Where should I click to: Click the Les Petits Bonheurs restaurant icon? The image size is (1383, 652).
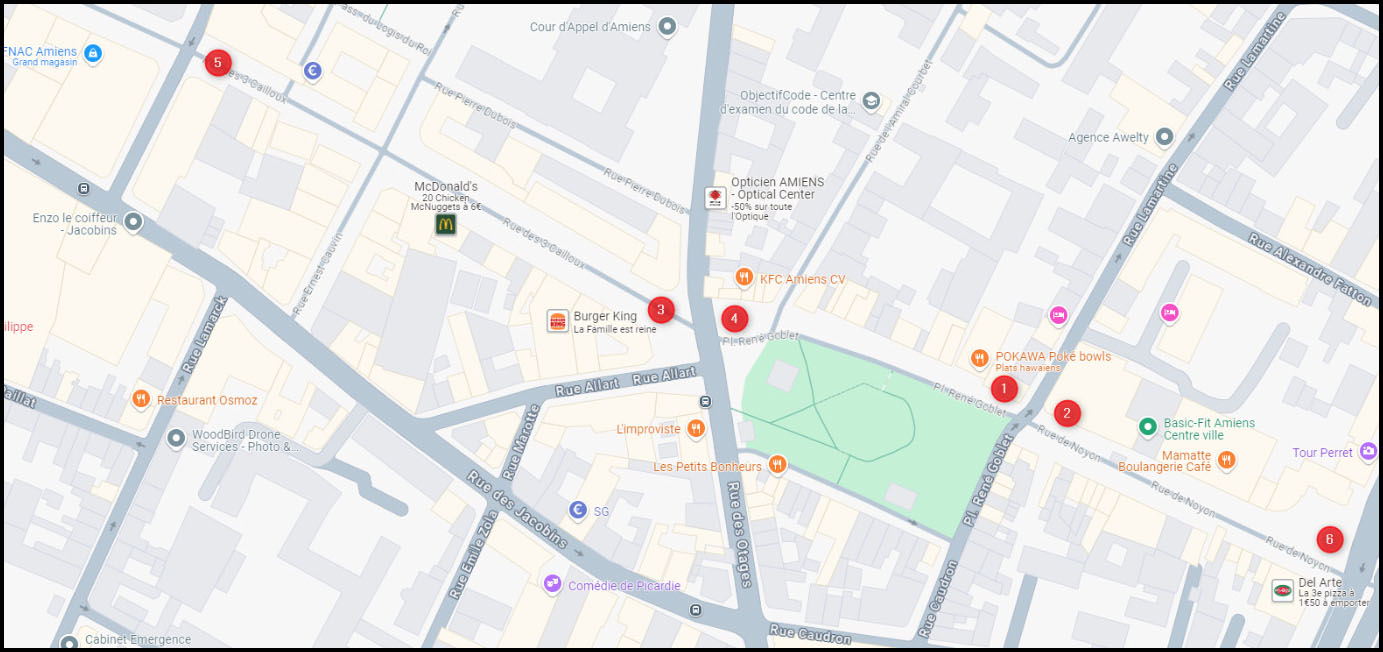[x=777, y=465]
